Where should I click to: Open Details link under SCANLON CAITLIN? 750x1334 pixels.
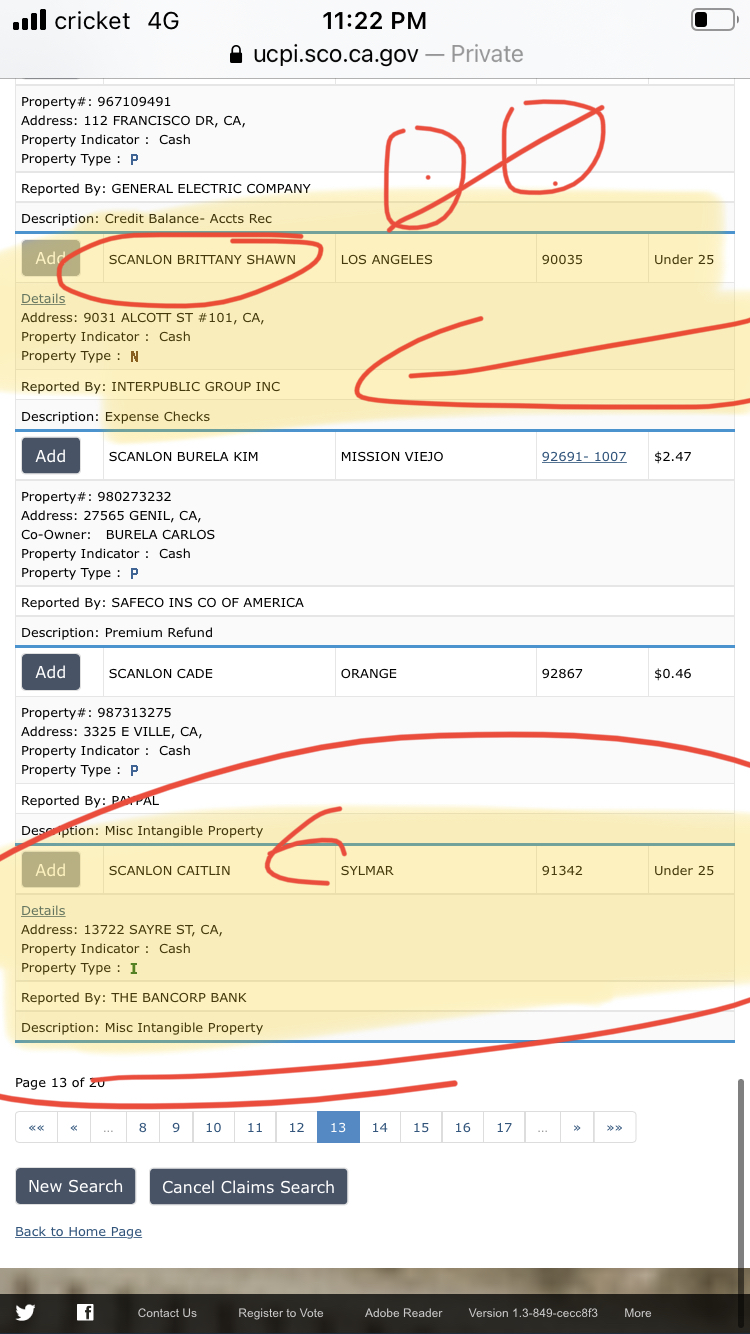pyautogui.click(x=43, y=910)
